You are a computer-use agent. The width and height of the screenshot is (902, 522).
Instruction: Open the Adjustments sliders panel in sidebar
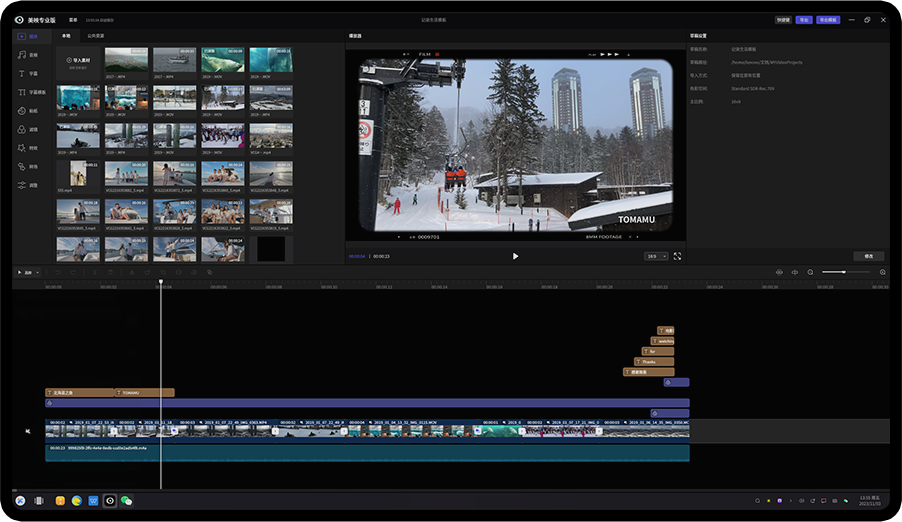click(x=27, y=185)
